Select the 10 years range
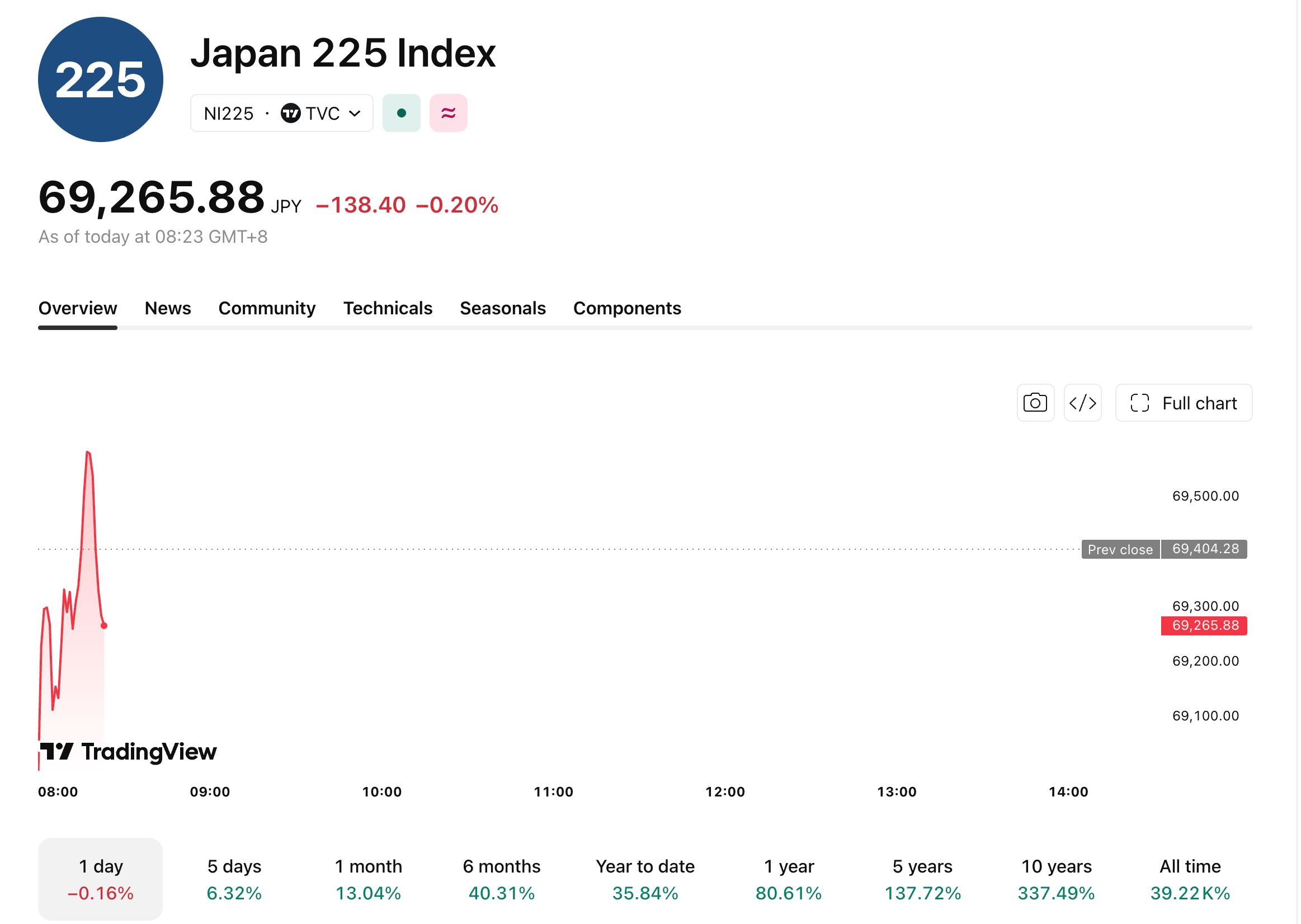The image size is (1301, 924). click(x=1057, y=880)
